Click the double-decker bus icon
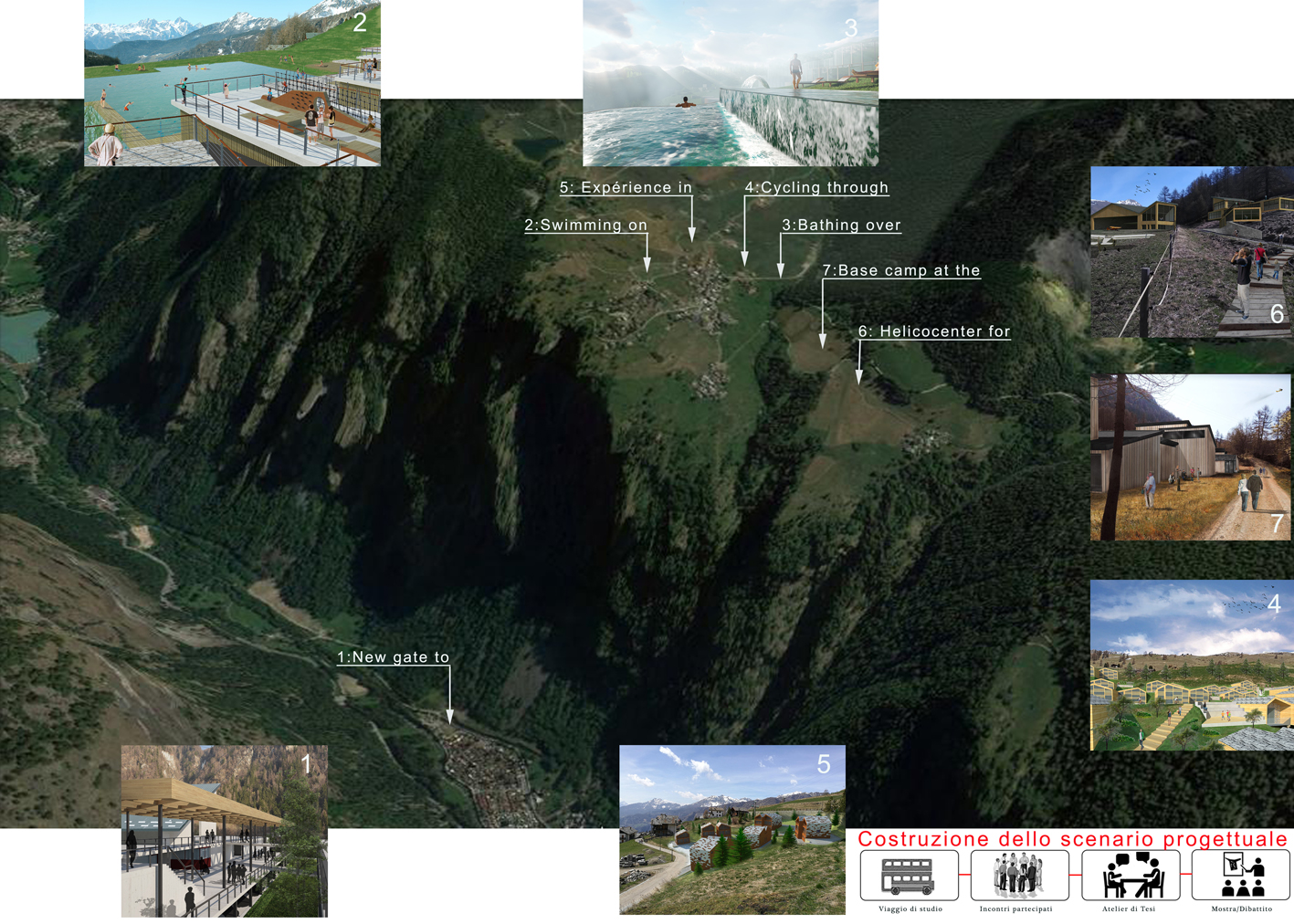1294x924 pixels. pos(908,875)
